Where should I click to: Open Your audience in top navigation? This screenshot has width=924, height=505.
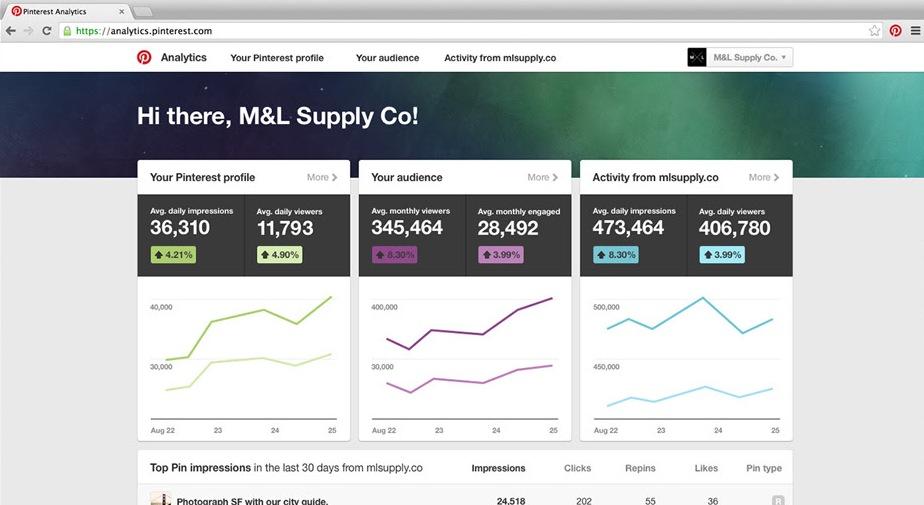pos(387,58)
